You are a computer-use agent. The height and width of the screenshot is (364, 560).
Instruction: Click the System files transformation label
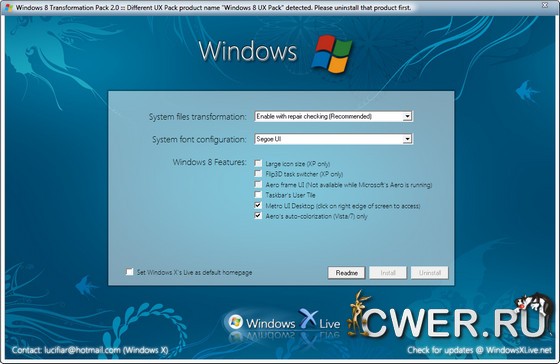[x=198, y=117]
